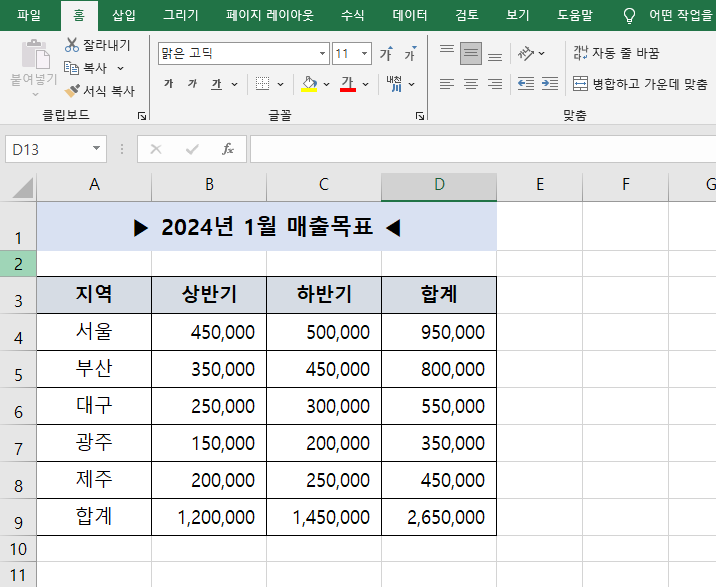Apply the red font color 가

click(347, 84)
